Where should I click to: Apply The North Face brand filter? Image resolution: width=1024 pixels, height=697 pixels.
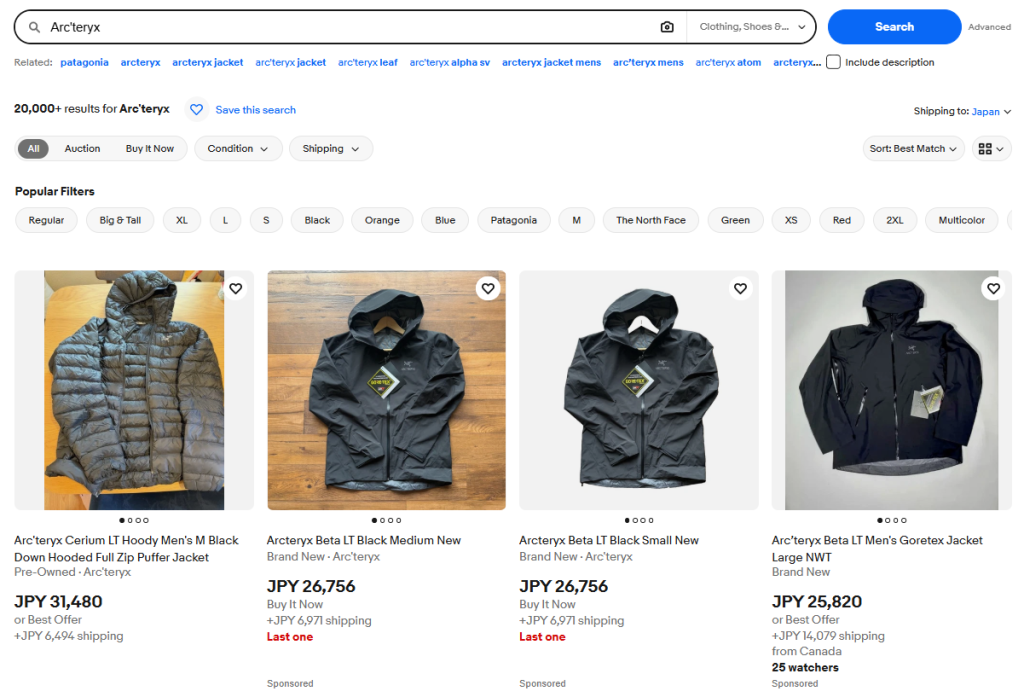(651, 220)
